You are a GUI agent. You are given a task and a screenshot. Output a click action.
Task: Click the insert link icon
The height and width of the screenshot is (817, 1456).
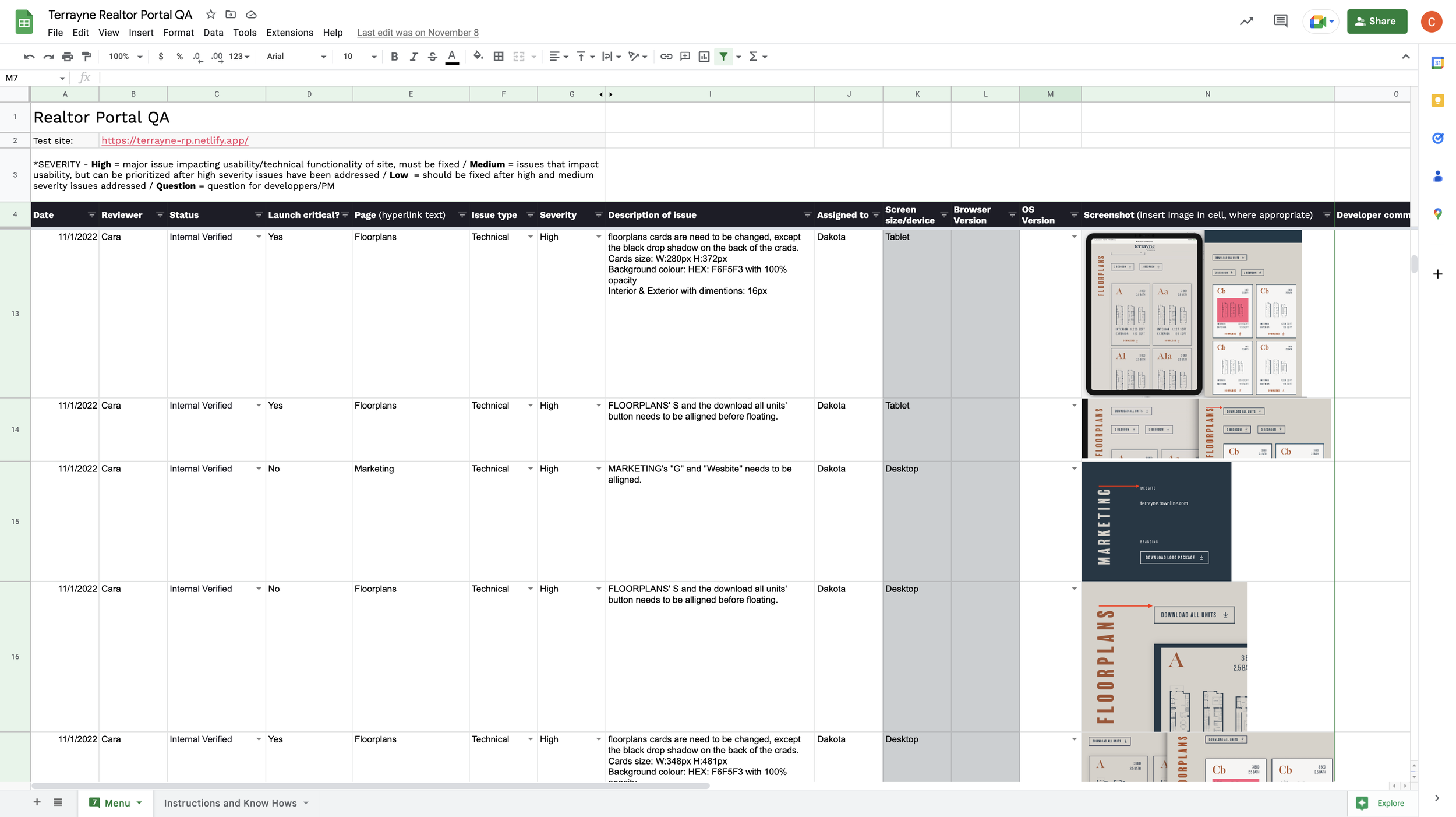(666, 57)
